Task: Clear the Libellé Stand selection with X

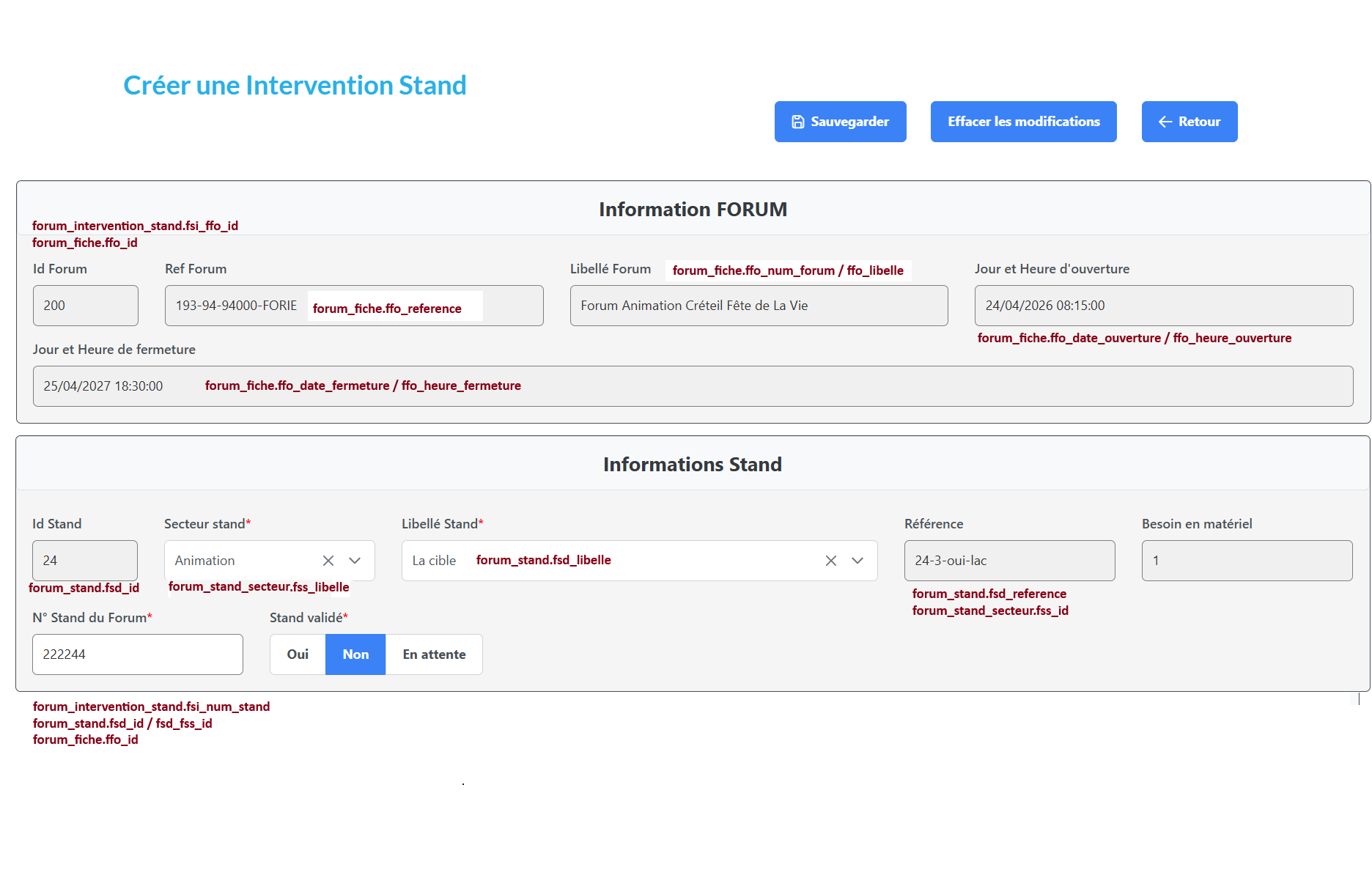Action: coord(831,561)
